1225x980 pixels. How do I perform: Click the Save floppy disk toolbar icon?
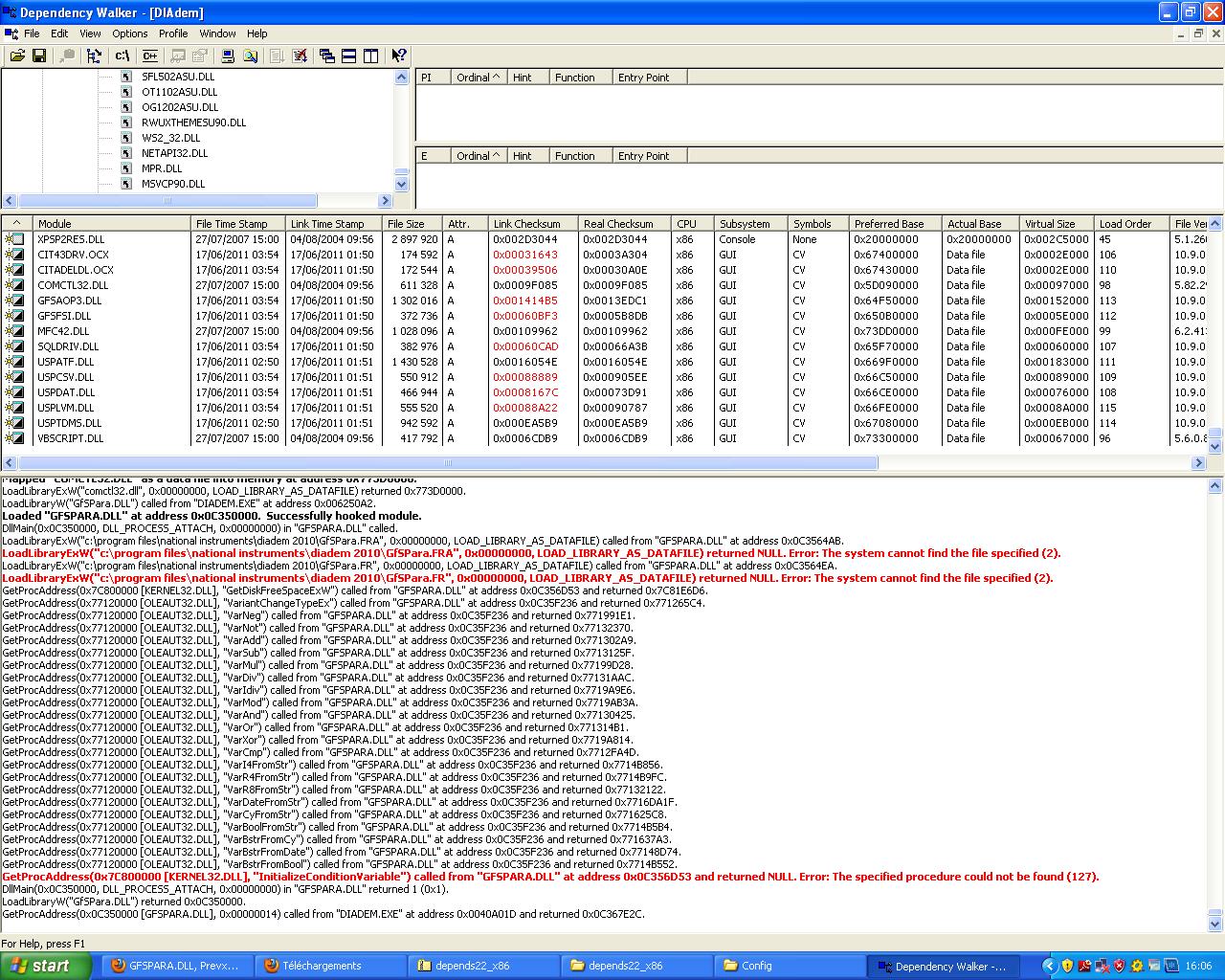39,56
